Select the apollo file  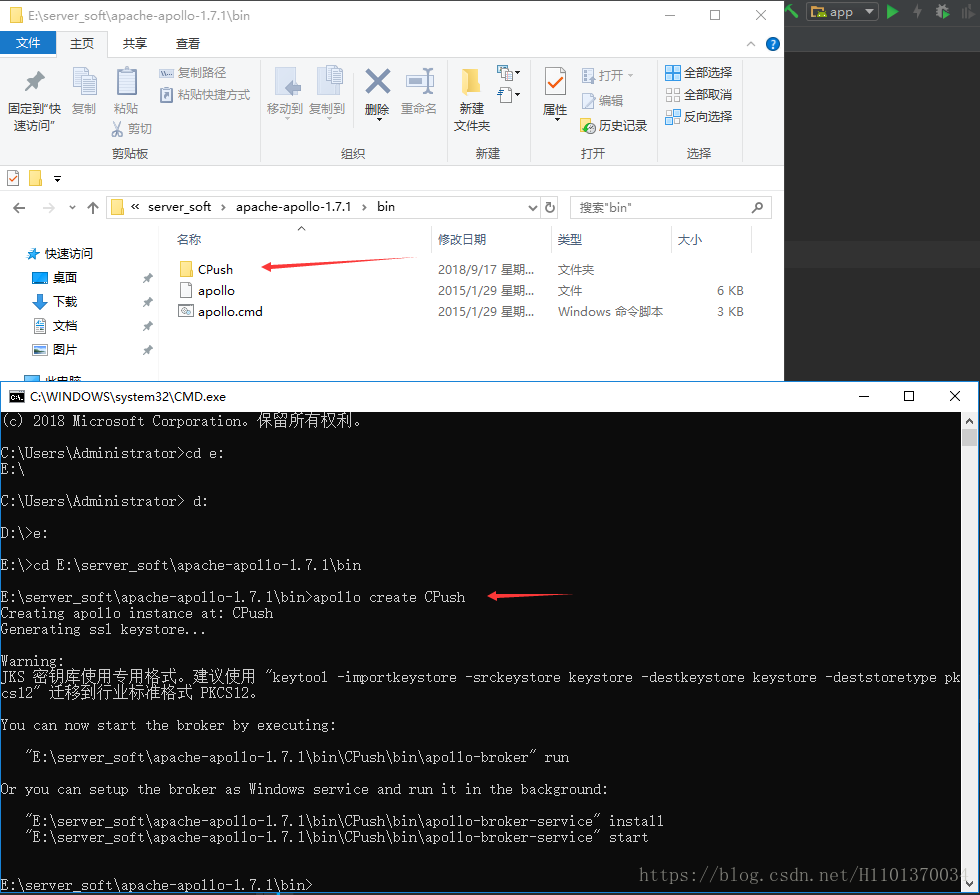(x=216, y=291)
